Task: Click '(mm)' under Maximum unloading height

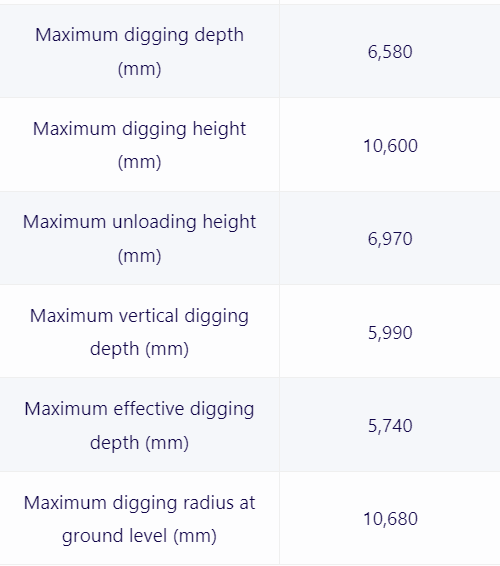Action: point(139,256)
